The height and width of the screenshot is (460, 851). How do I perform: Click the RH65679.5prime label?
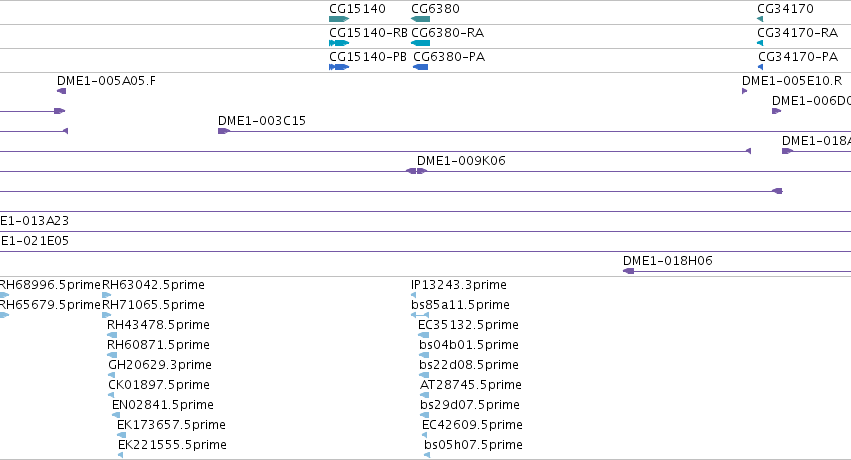pyautogui.click(x=50, y=305)
